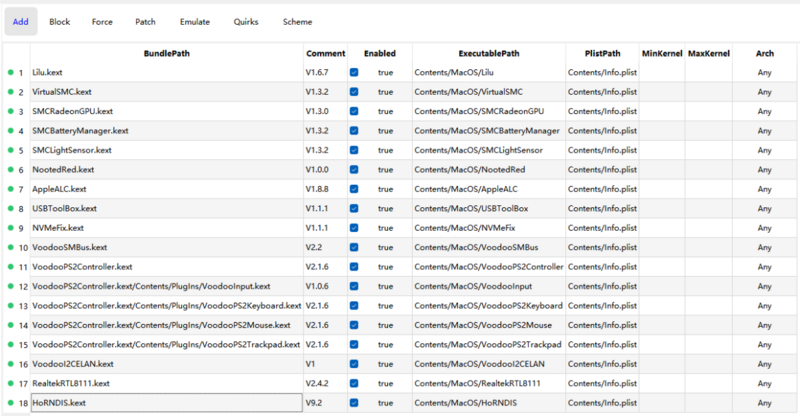Image resolution: width=800 pixels, height=416 pixels.
Task: Open the Force tab
Action: pos(102,22)
